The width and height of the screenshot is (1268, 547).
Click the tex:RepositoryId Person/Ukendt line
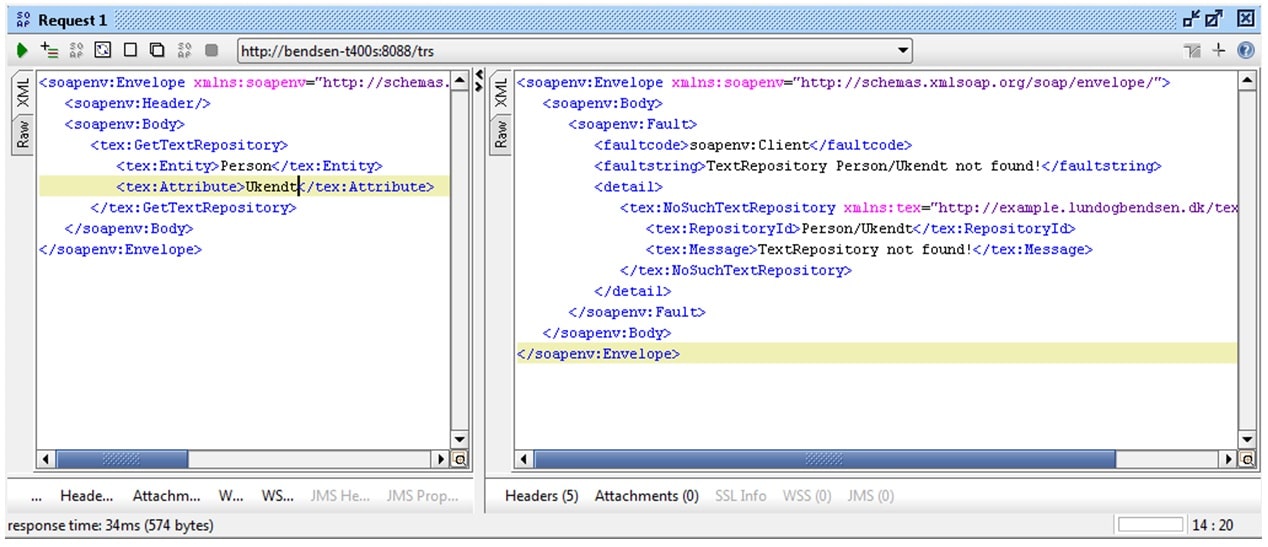pyautogui.click(x=860, y=228)
